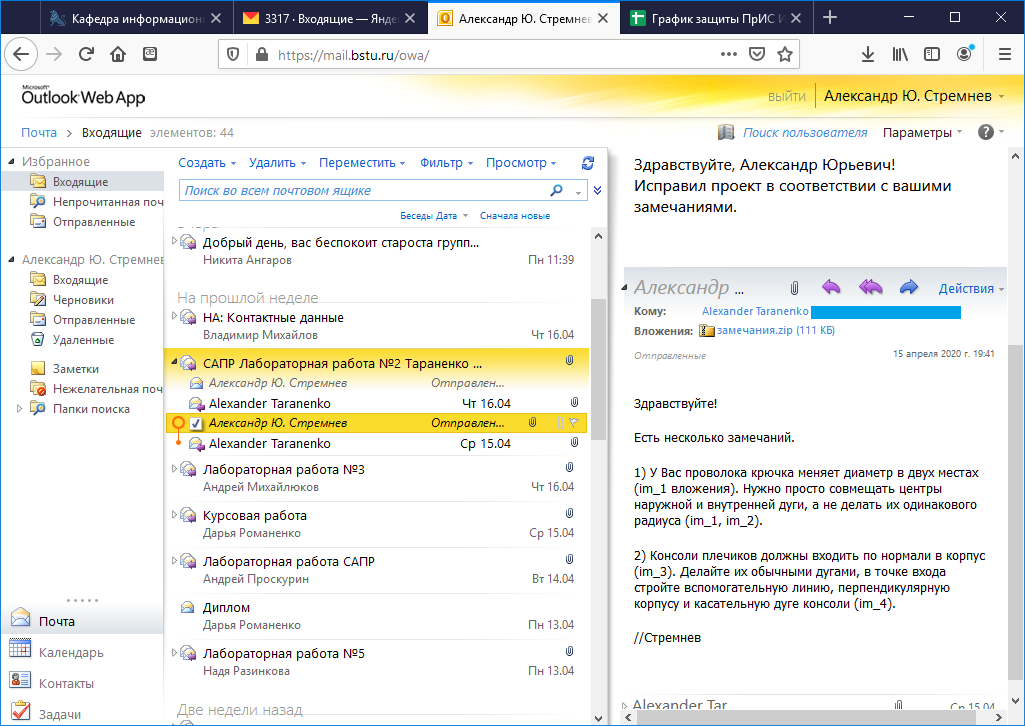The image size is (1025, 726).
Task: Switch to the График защиты ПрИС tab
Action: point(717,18)
